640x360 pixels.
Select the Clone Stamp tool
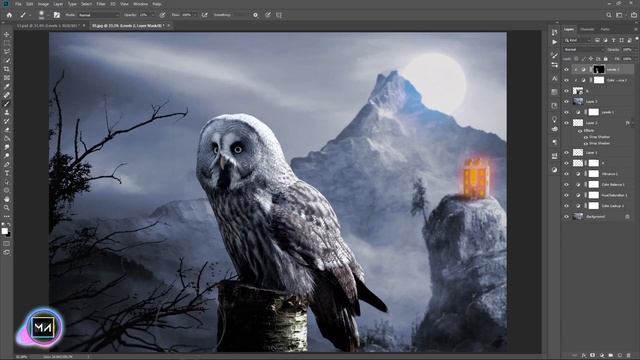[x=7, y=112]
